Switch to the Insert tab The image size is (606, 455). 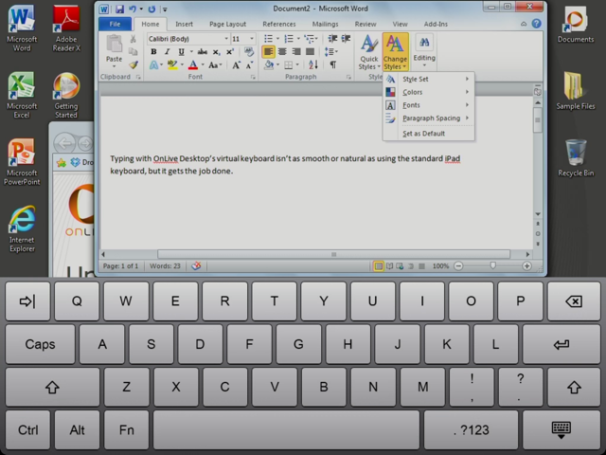click(x=184, y=24)
